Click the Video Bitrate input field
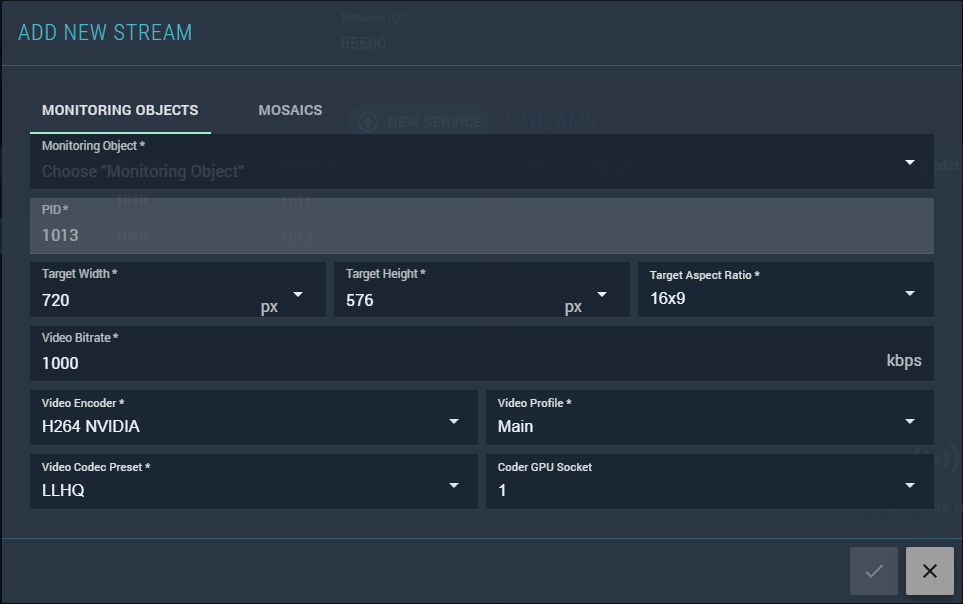Image resolution: width=963 pixels, height=604 pixels. click(x=450, y=363)
